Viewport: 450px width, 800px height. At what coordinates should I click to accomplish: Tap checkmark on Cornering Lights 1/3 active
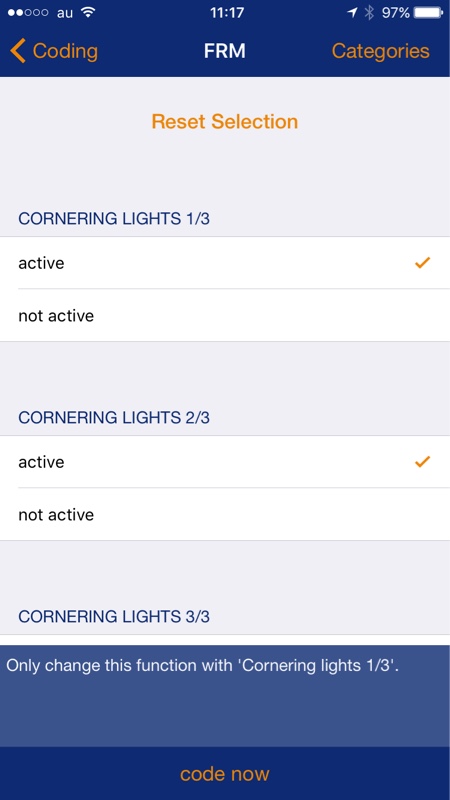pos(422,263)
